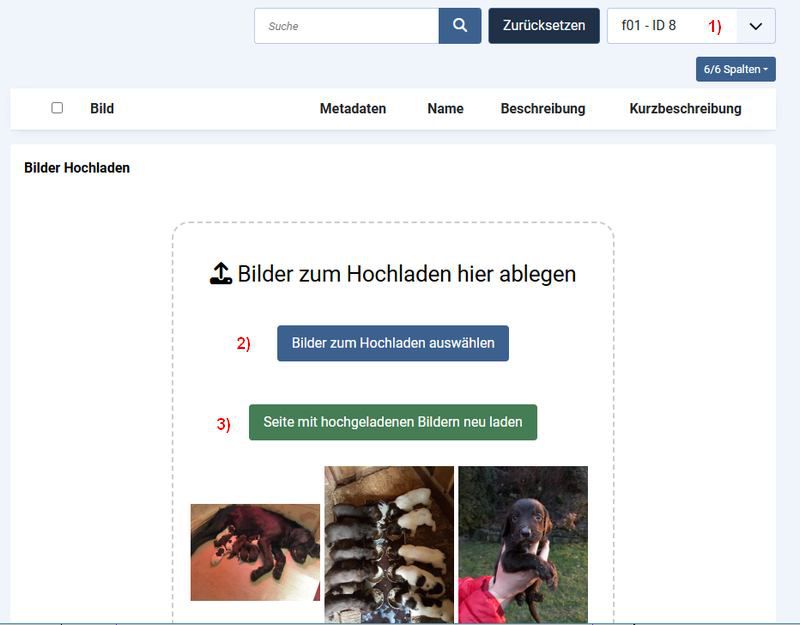Sort by the Metadaten column header

pyautogui.click(x=352, y=108)
